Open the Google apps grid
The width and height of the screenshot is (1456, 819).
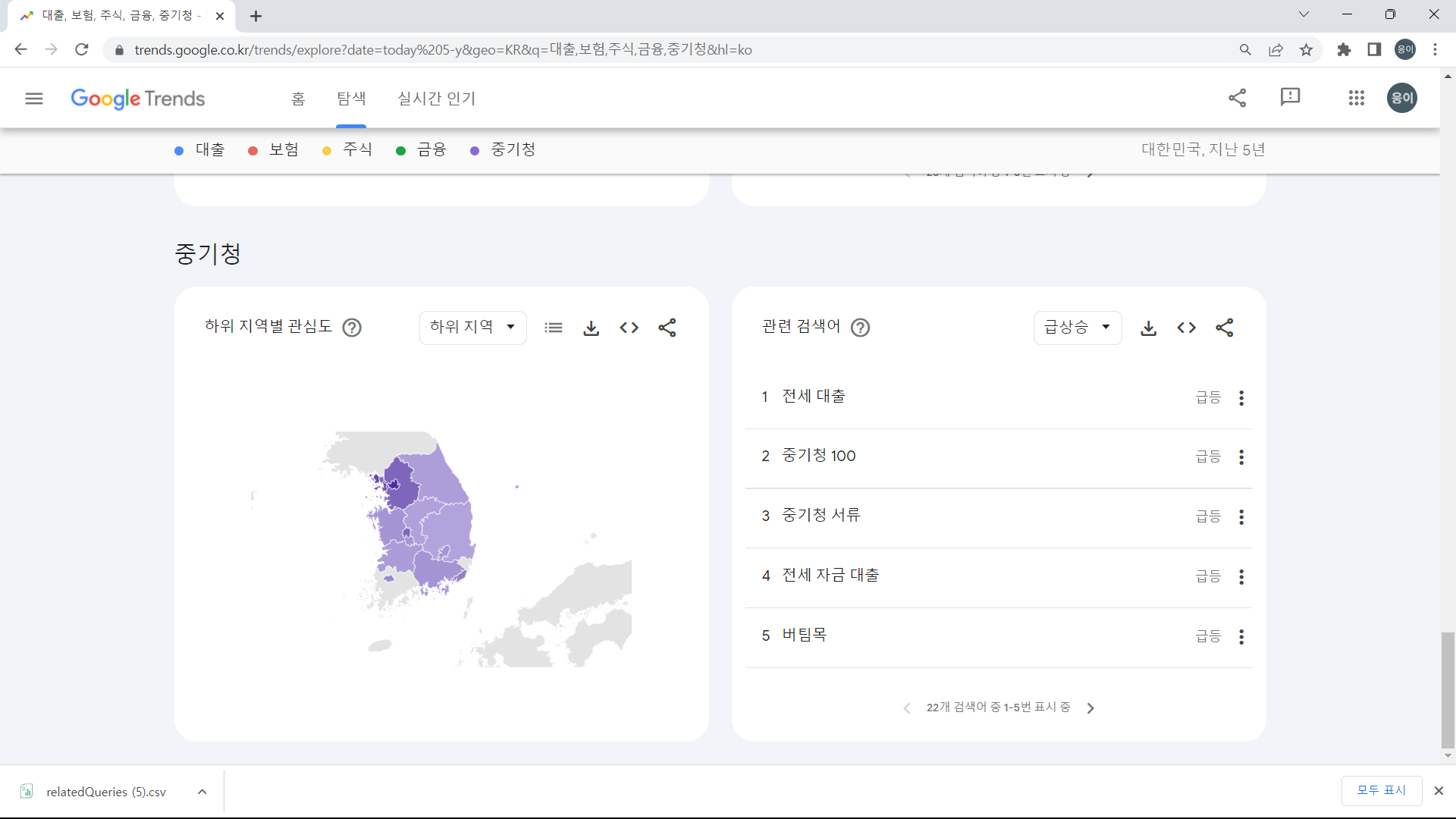coord(1357,98)
